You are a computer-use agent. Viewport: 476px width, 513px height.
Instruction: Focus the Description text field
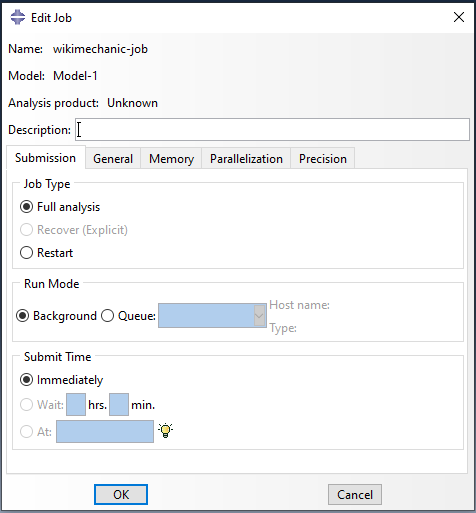coord(272,129)
